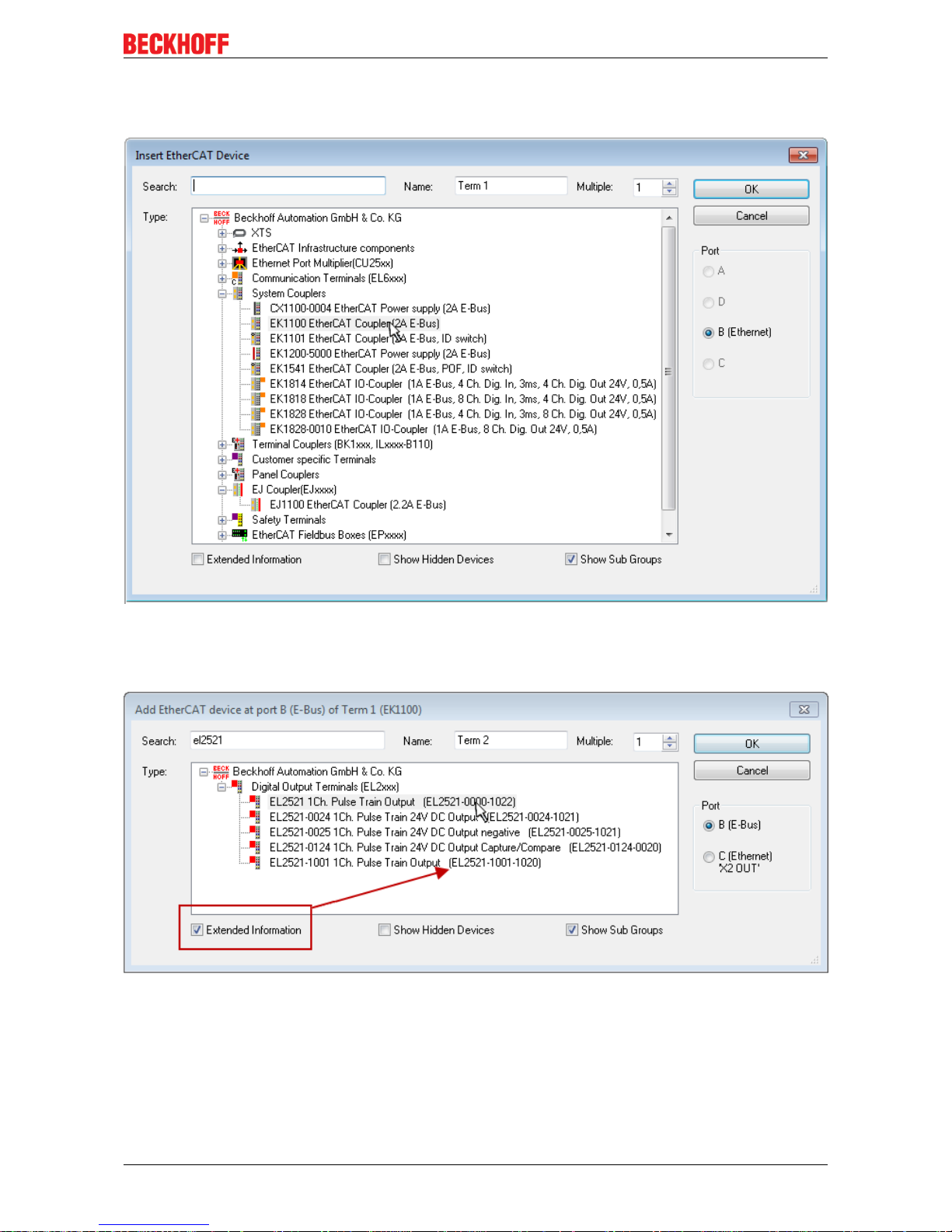
Task: Click the EJ Coupler(EJxxxx) icon
Action: [238, 490]
